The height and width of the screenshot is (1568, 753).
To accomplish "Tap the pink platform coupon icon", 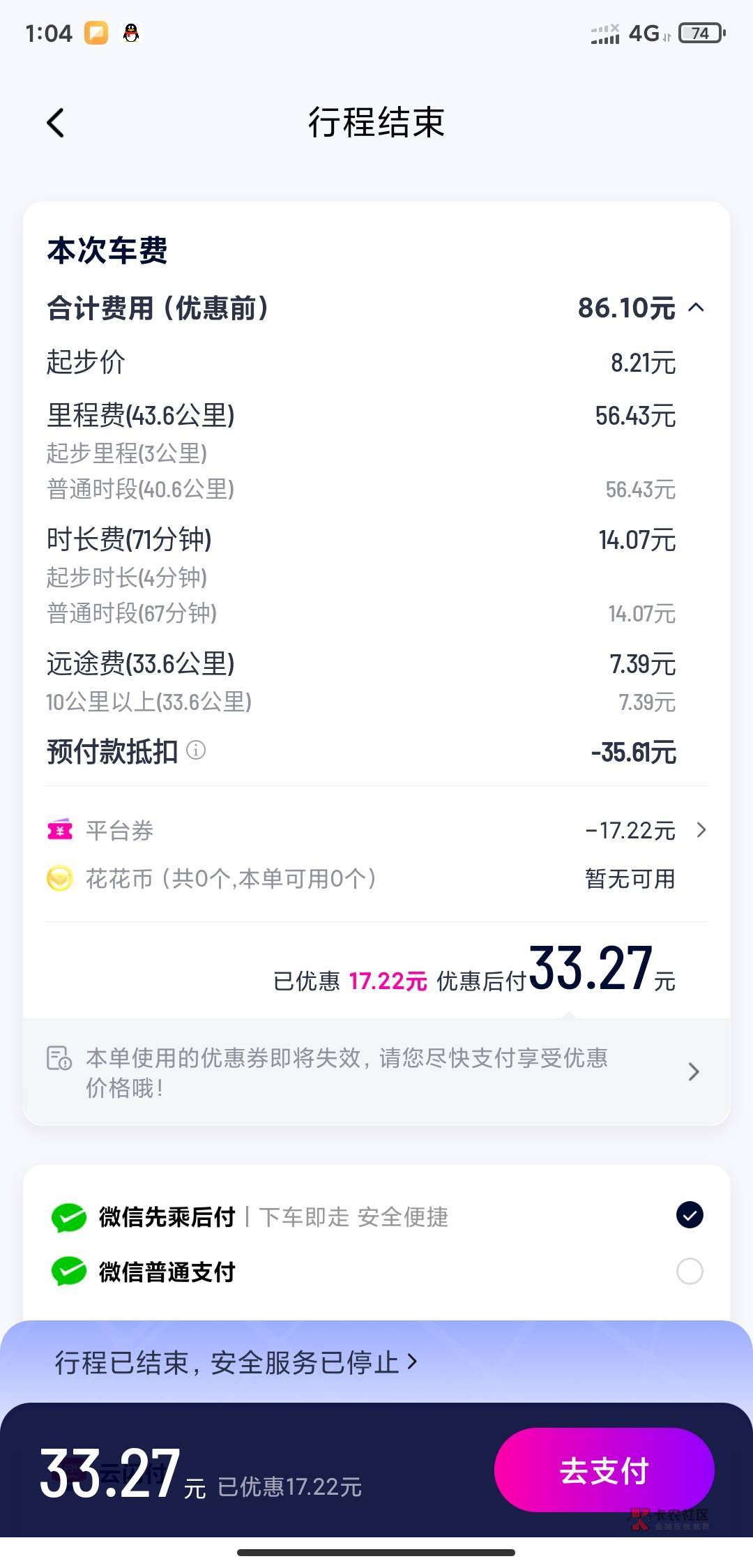I will [x=60, y=830].
